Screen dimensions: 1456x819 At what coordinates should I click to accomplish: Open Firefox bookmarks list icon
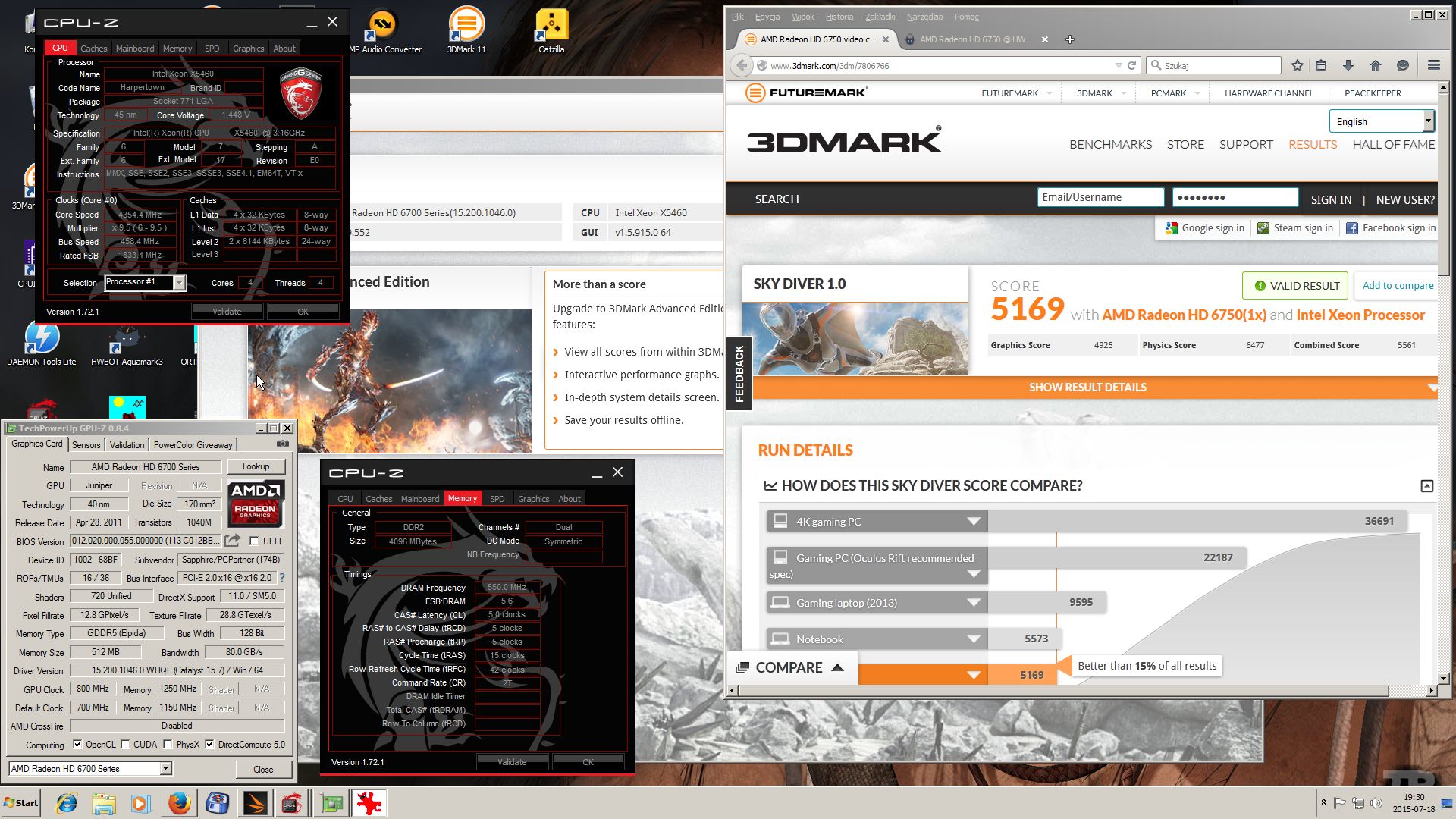[x=1321, y=65]
